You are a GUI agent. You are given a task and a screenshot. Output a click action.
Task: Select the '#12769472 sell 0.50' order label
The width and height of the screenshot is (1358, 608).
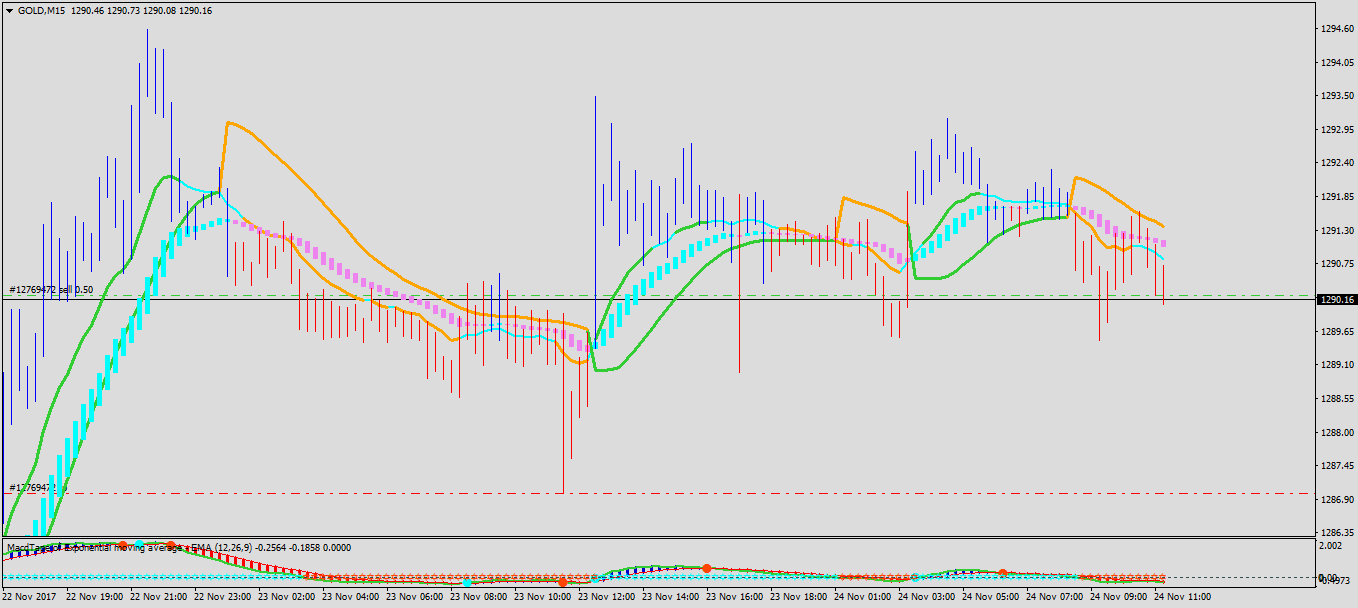pos(51,290)
